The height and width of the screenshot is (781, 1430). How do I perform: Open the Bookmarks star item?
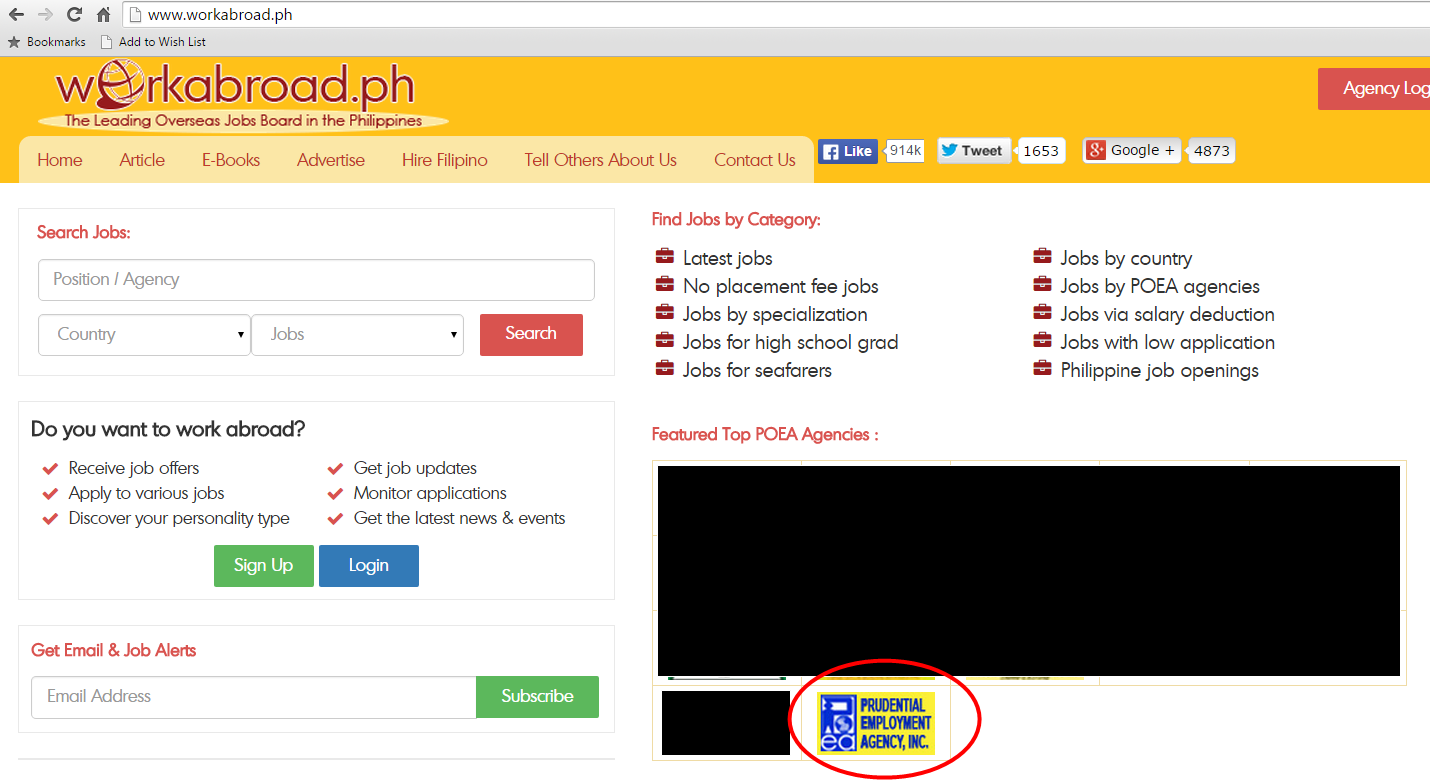coord(46,42)
